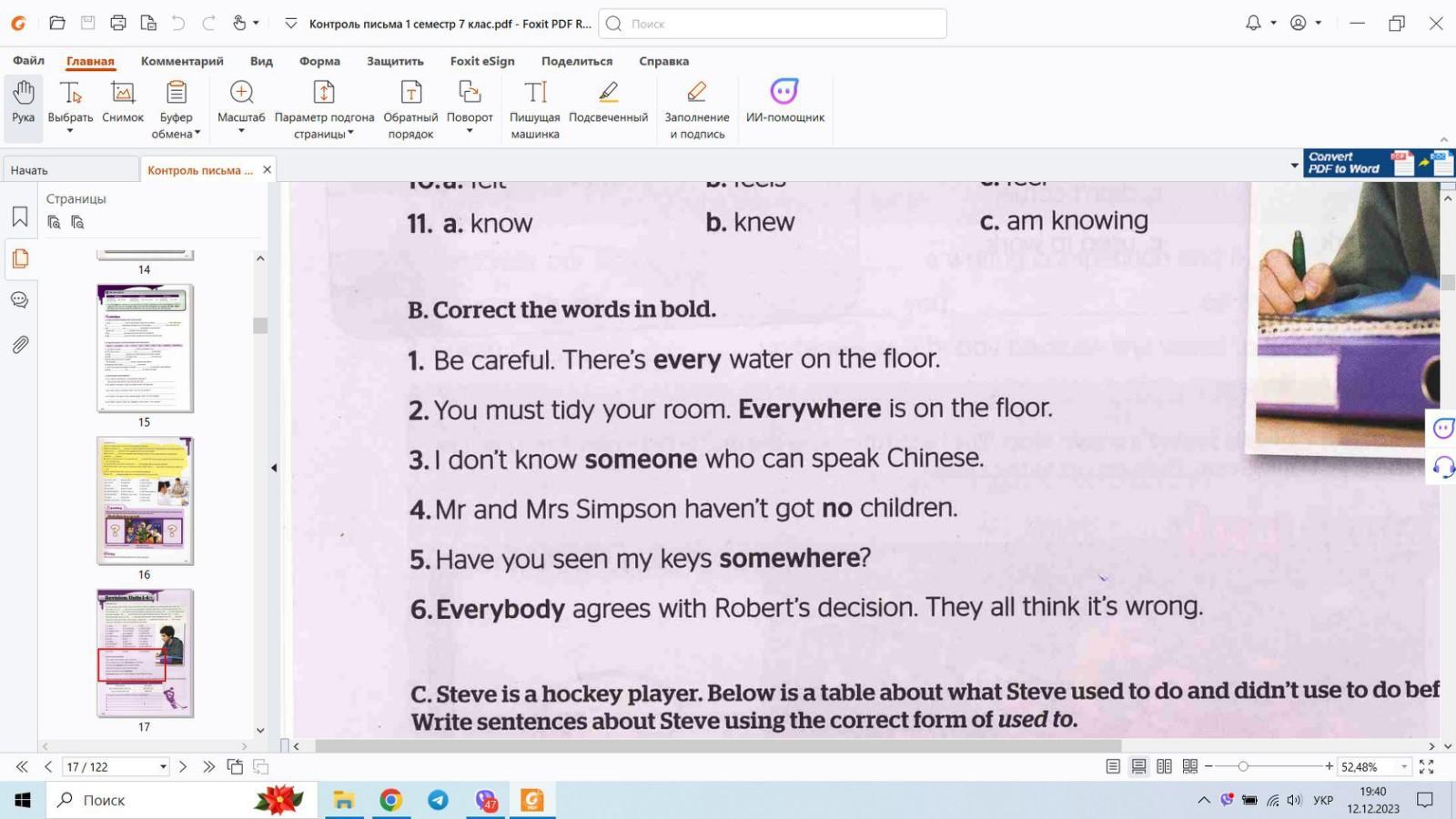Expand the Масштаб zoom dropdown
Screen dimensions: 1456x819
click(241, 132)
